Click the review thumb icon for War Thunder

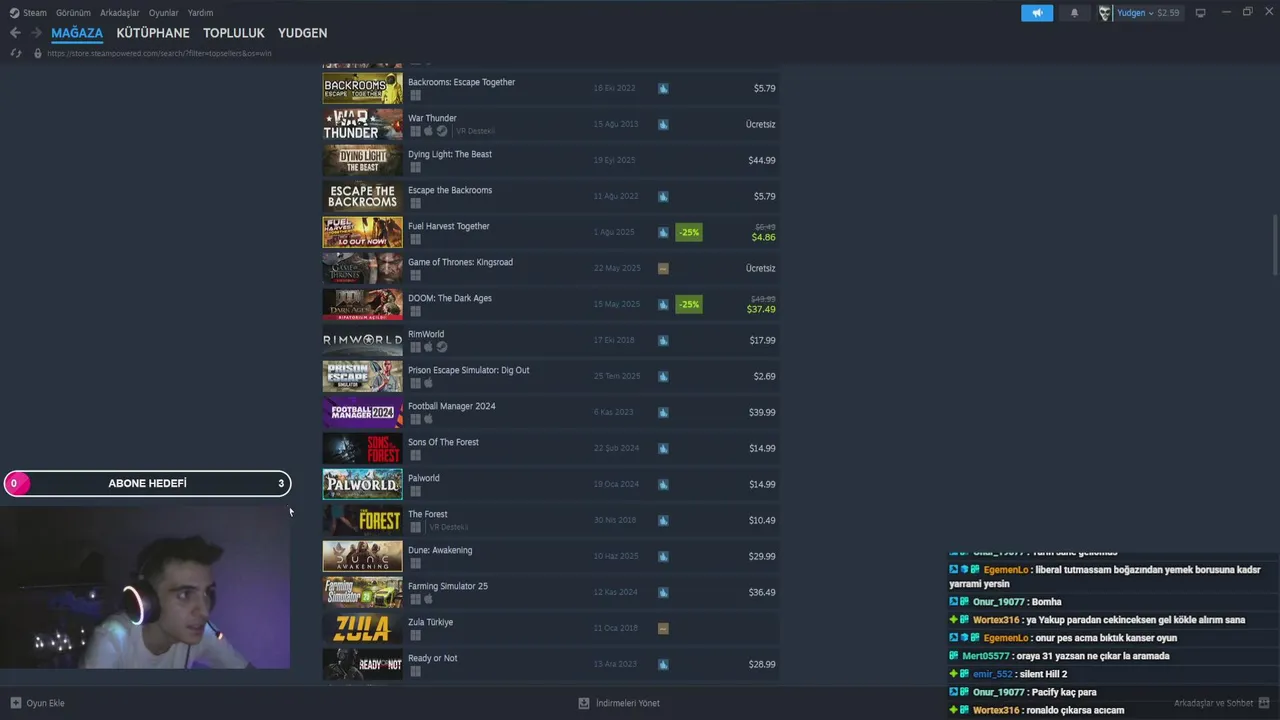tap(663, 124)
